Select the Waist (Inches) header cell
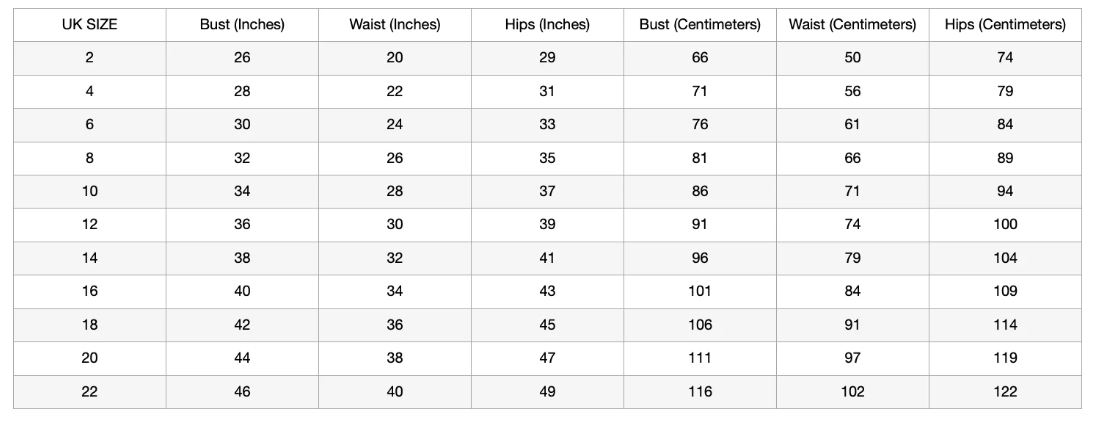 395,25
